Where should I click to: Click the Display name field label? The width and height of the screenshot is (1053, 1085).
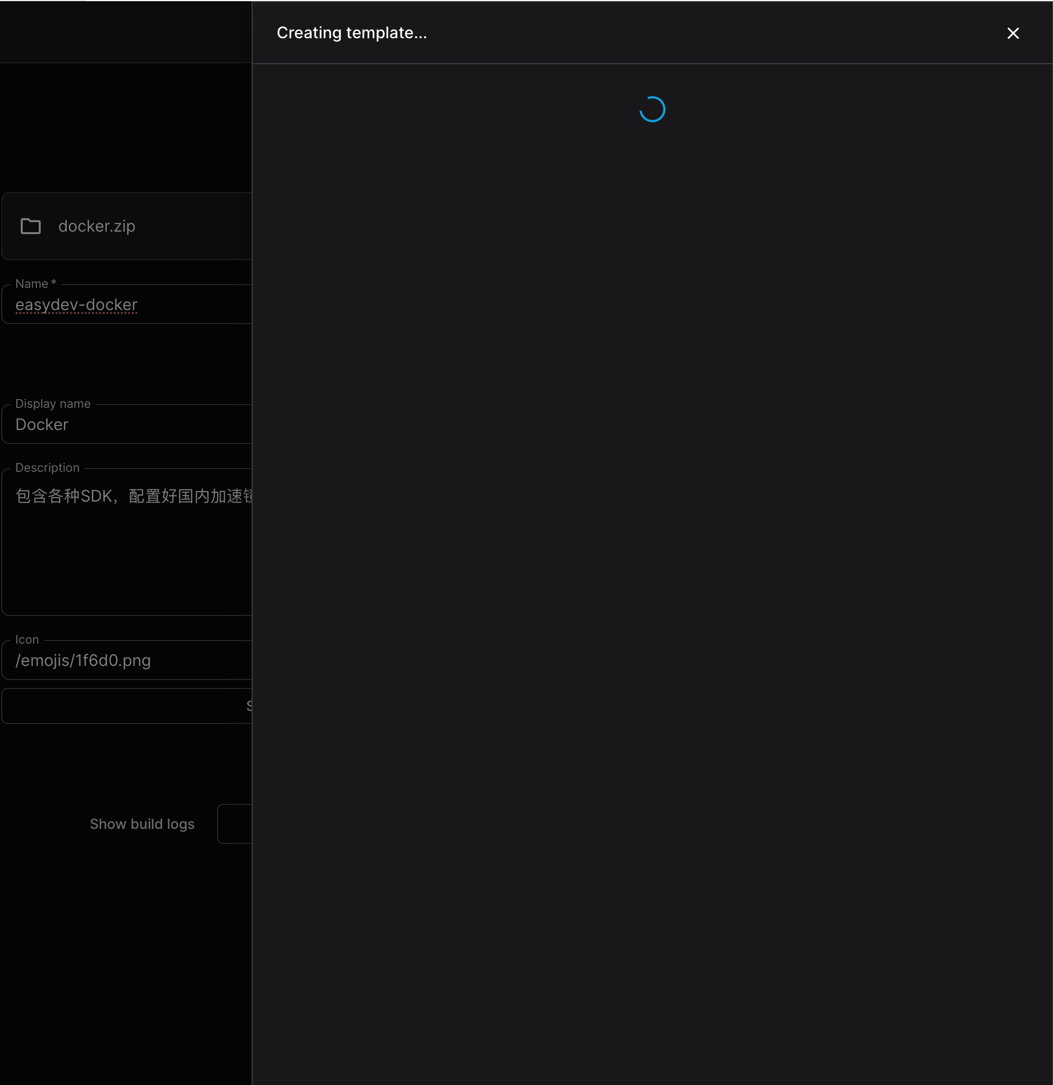(53, 404)
